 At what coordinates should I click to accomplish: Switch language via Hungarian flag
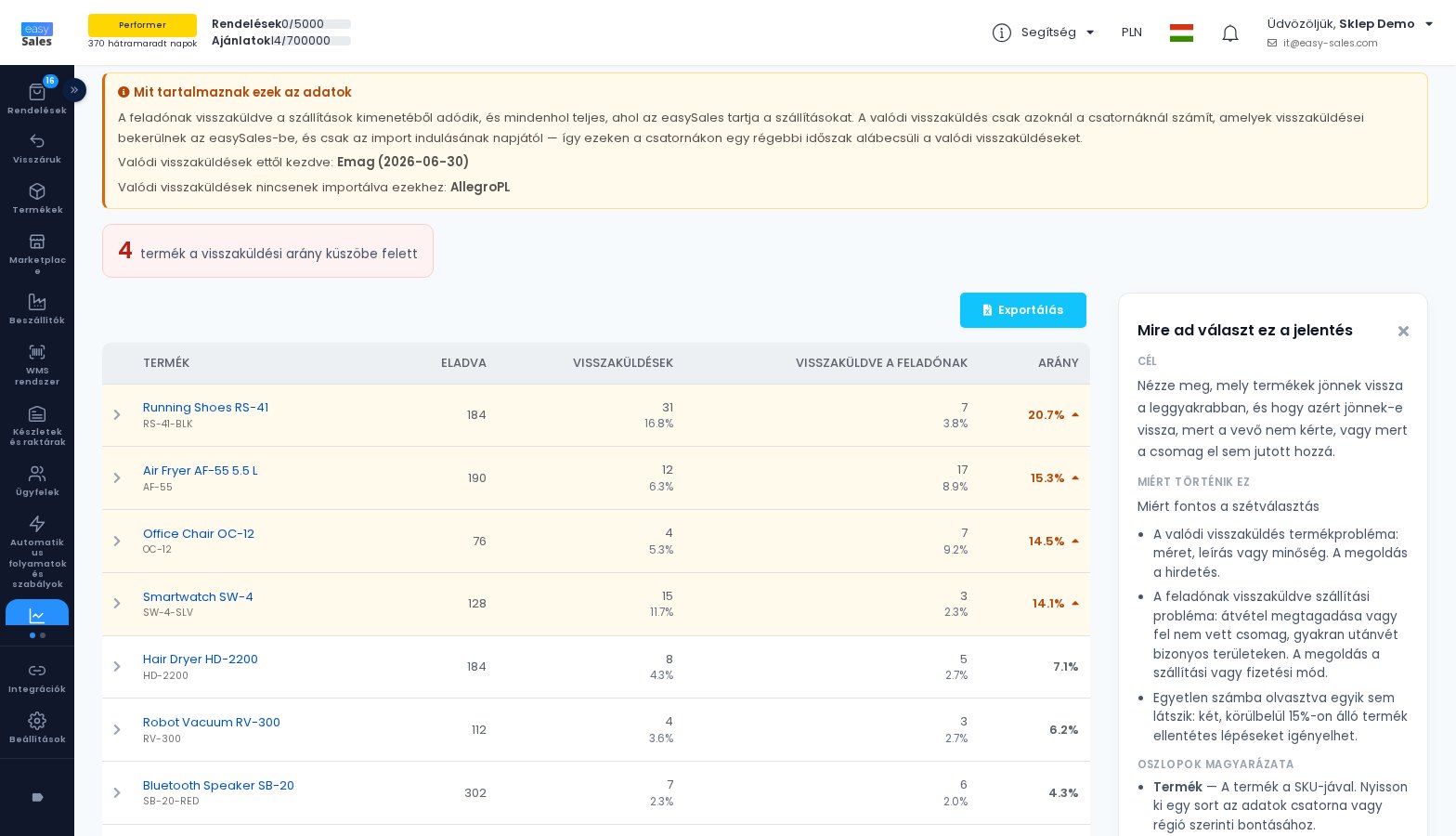click(x=1181, y=33)
